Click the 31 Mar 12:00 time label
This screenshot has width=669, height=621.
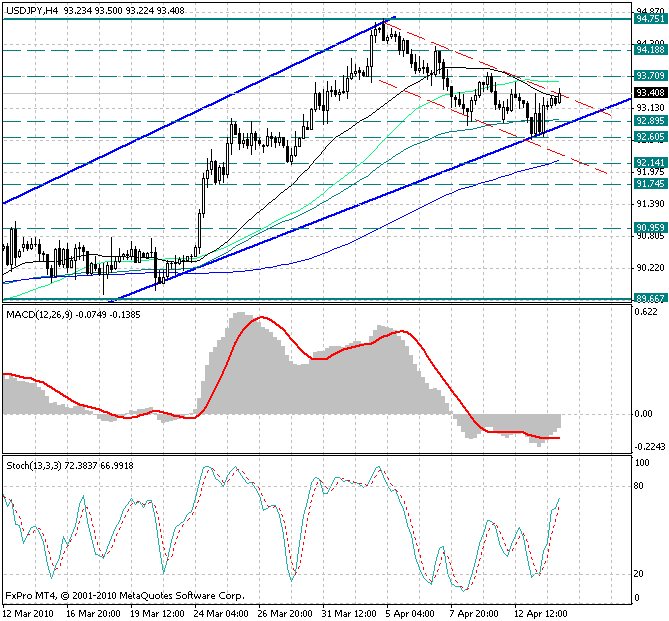point(349,614)
